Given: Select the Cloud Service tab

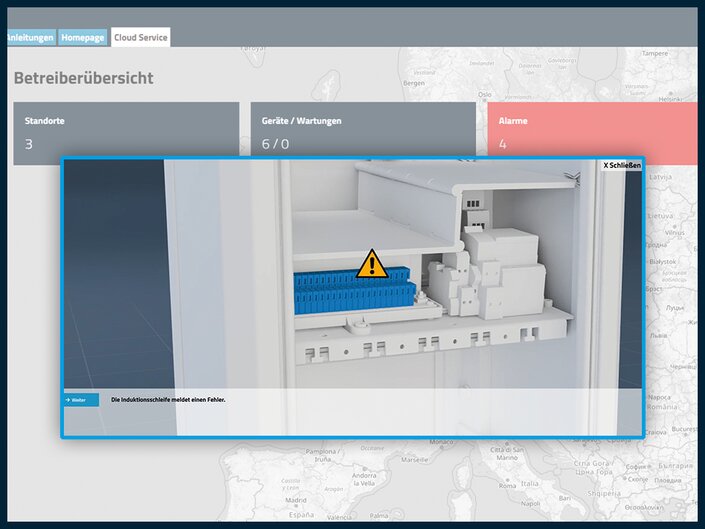Looking at the screenshot, I should click(x=141, y=37).
